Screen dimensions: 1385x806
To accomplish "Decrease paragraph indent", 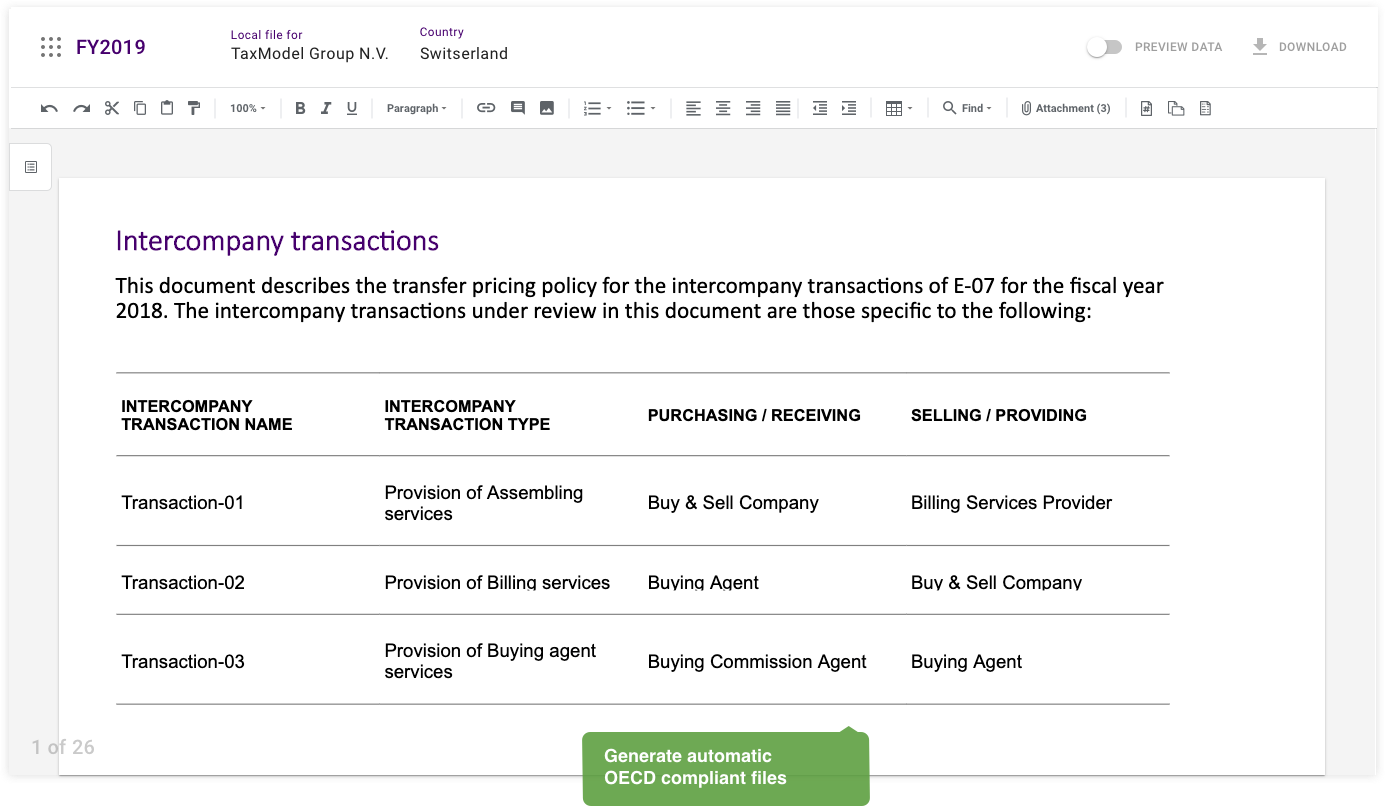I will tap(820, 108).
